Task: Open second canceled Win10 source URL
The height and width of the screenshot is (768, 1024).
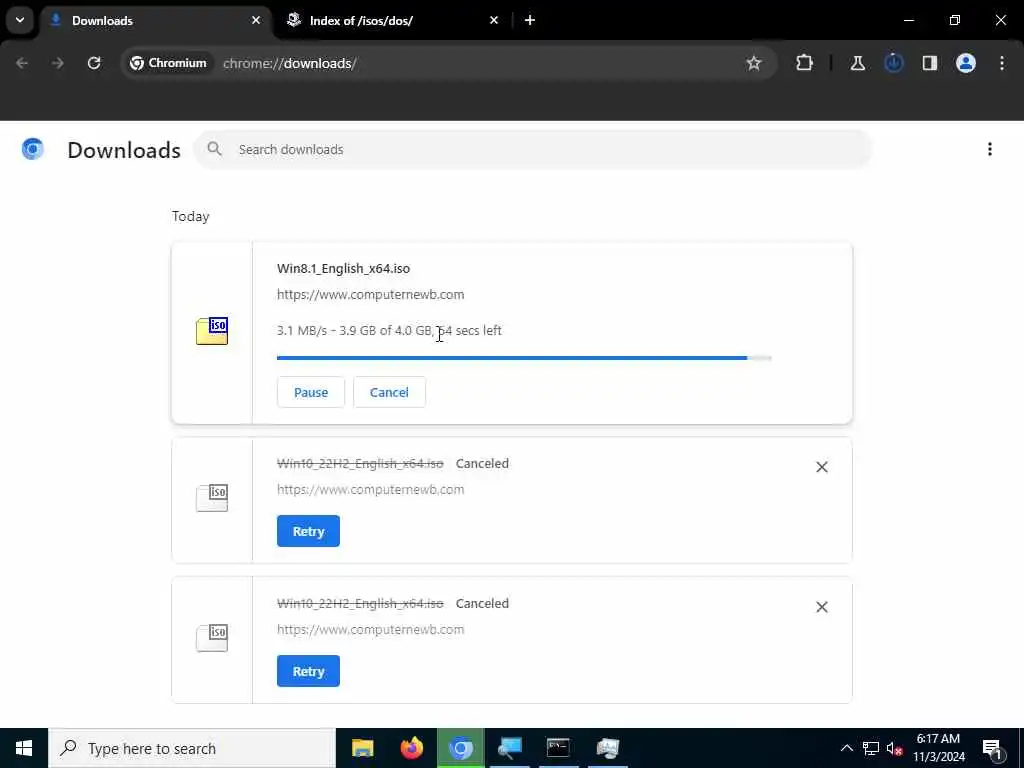Action: [370, 630]
